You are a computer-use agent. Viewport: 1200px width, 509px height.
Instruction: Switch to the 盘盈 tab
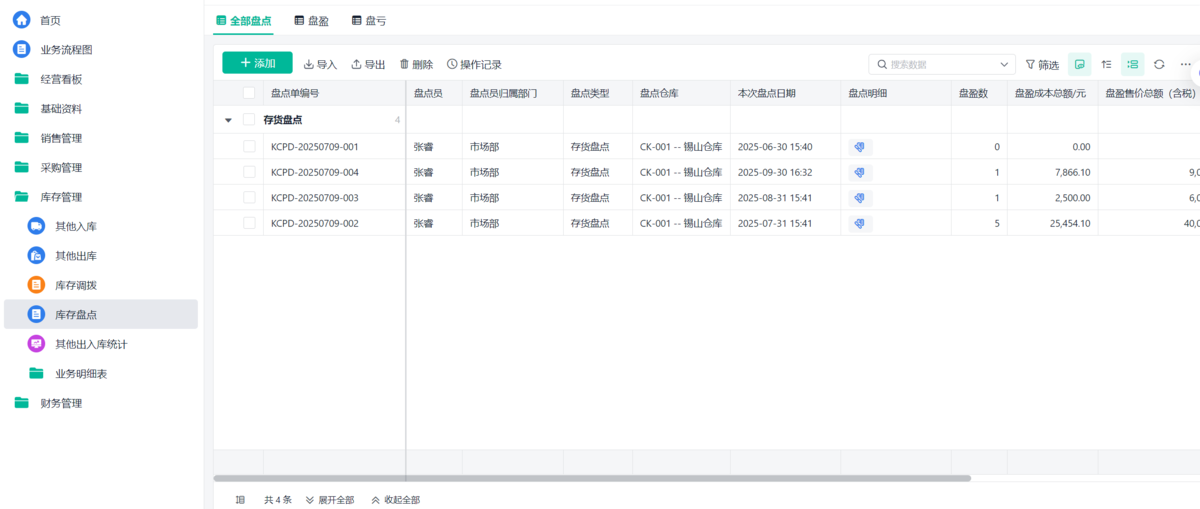pyautogui.click(x=311, y=20)
